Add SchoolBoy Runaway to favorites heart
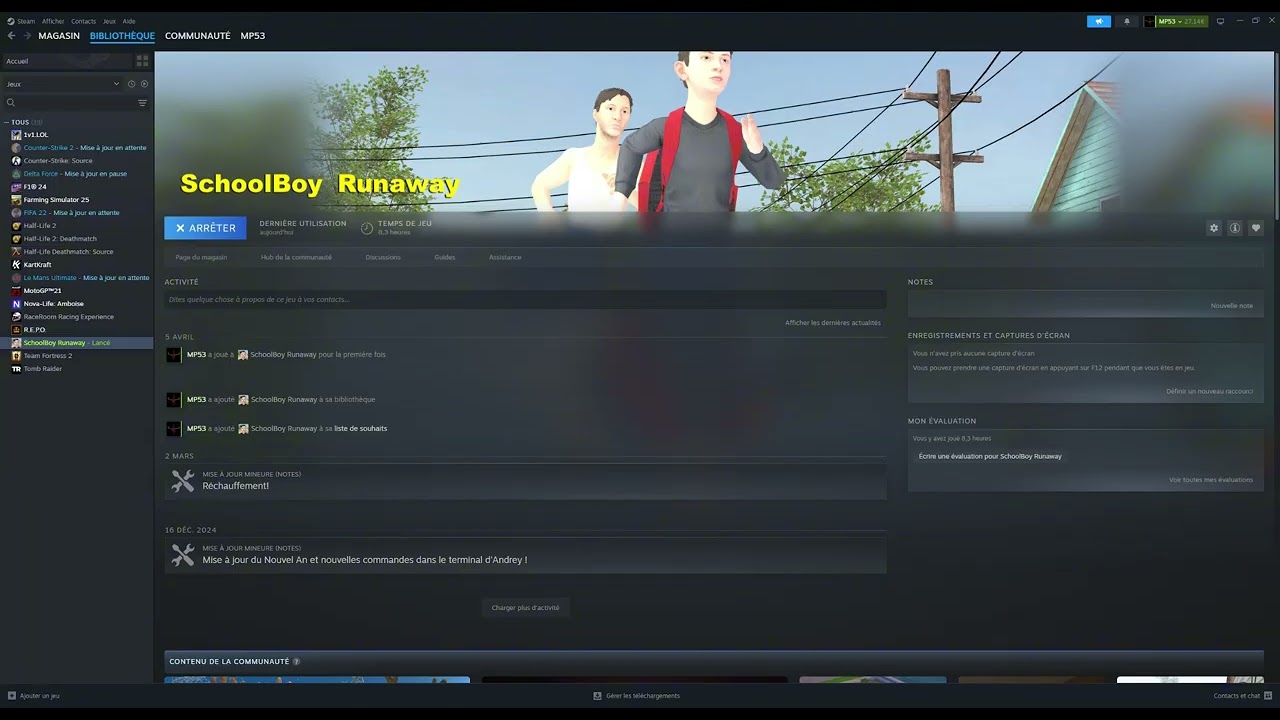This screenshot has height=720, width=1280. (x=1256, y=228)
